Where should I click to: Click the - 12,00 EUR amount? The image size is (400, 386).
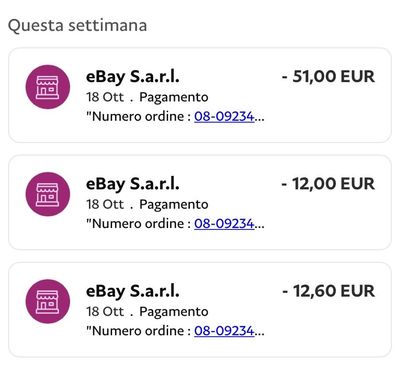click(328, 184)
